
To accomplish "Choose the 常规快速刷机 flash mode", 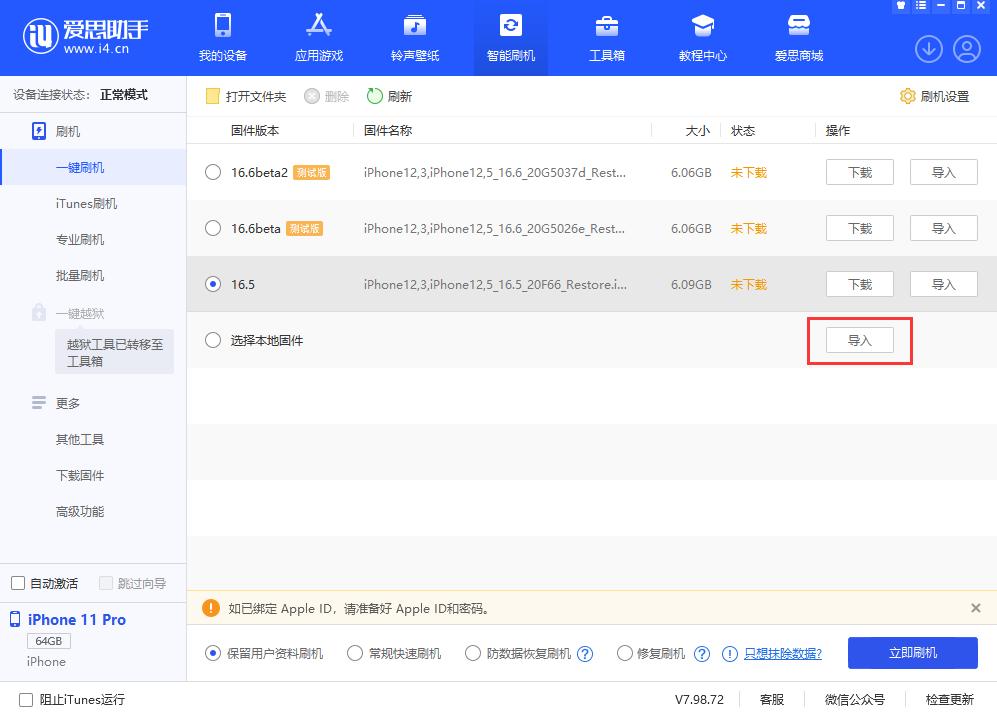I will (x=355, y=653).
